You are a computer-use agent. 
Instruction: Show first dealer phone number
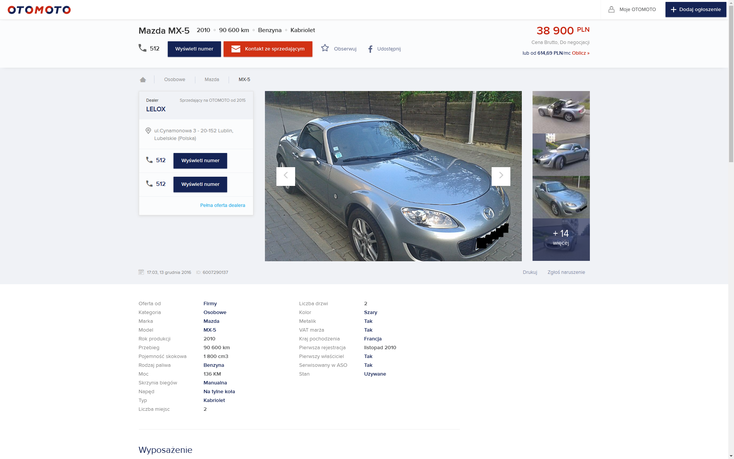pyautogui.click(x=200, y=160)
